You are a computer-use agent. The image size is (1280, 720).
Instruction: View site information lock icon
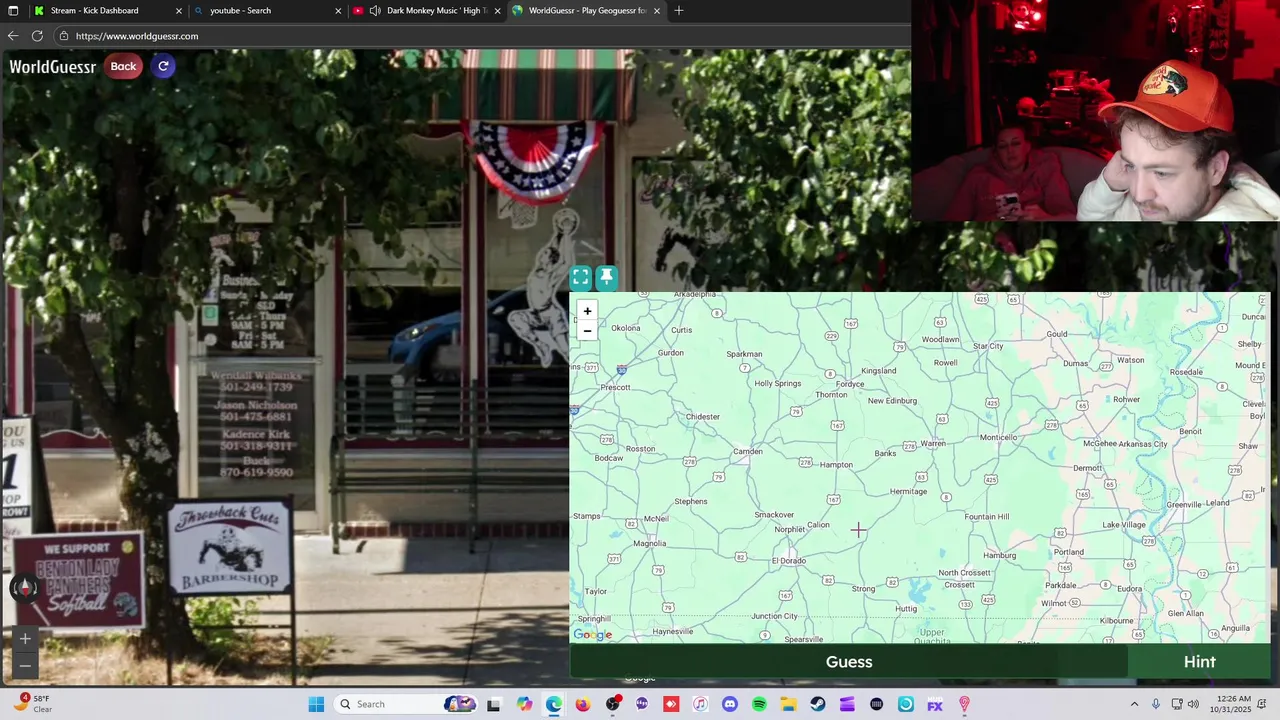point(64,36)
